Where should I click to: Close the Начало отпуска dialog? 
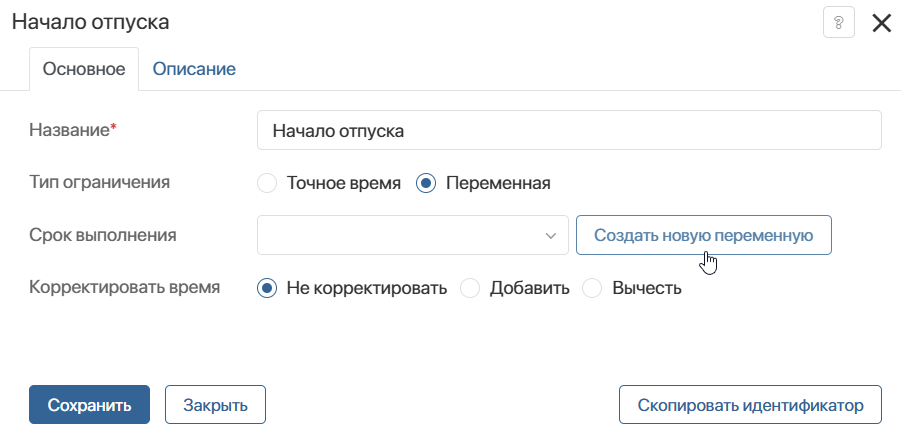click(x=881, y=24)
